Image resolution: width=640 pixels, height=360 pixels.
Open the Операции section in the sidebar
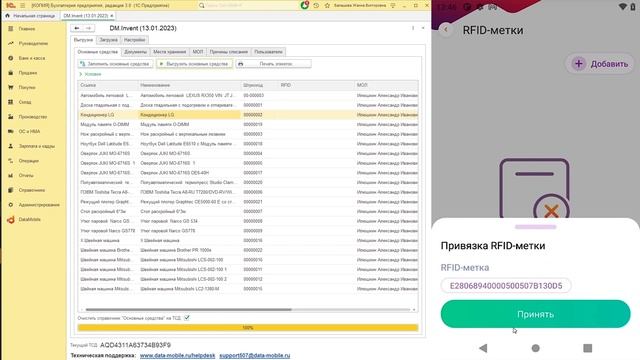[x=28, y=161]
